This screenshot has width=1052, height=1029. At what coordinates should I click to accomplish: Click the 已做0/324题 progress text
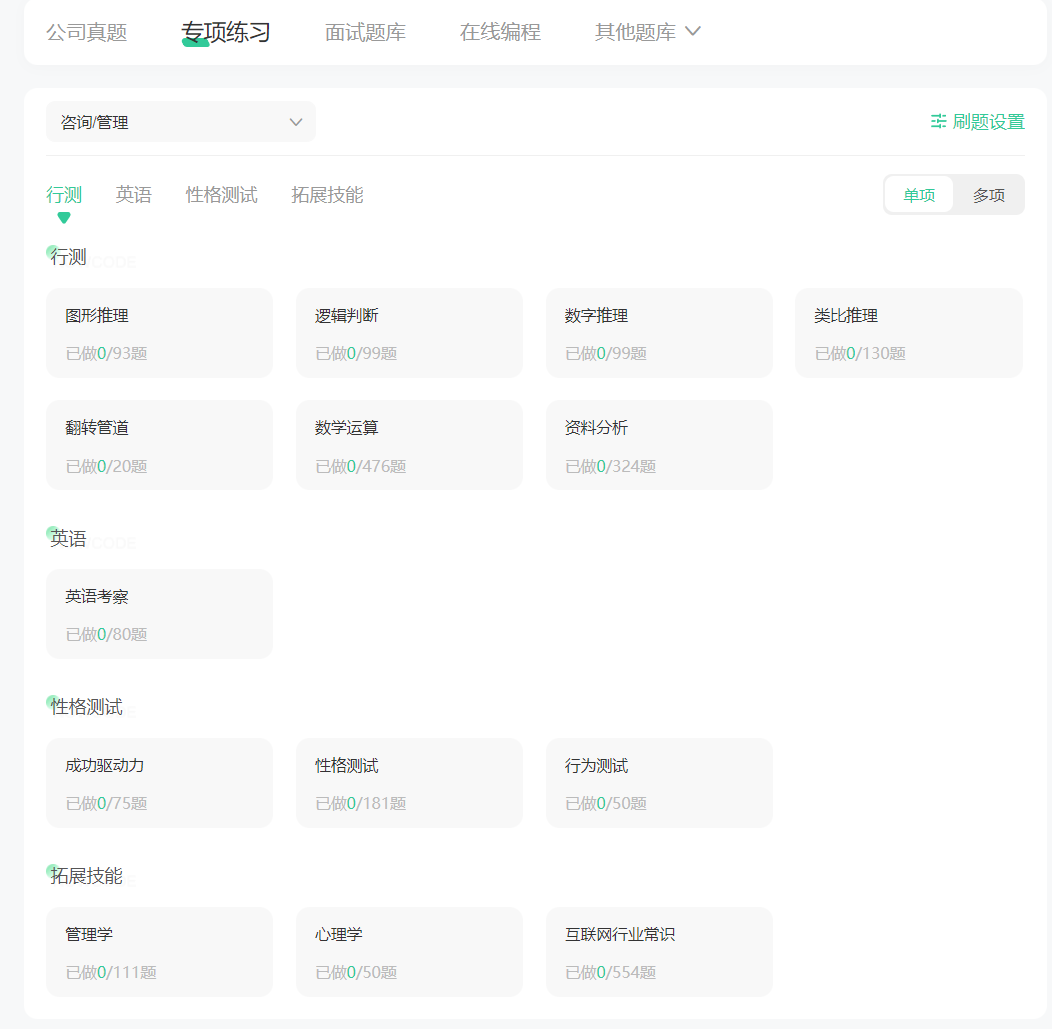611,466
